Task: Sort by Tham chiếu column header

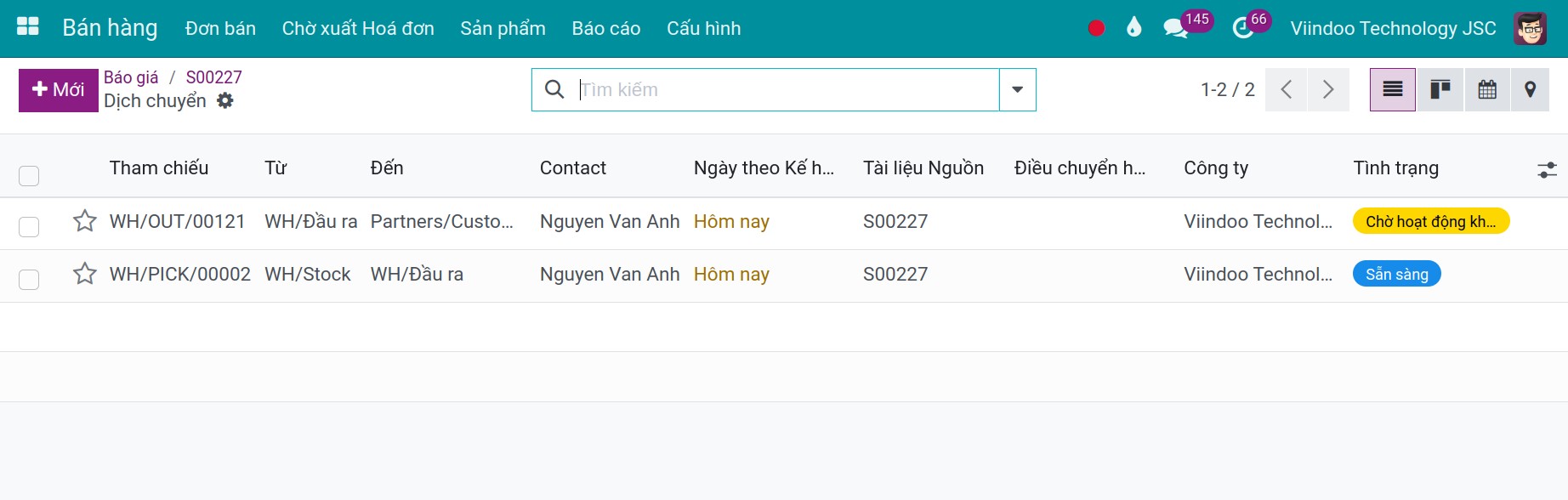Action: click(159, 168)
